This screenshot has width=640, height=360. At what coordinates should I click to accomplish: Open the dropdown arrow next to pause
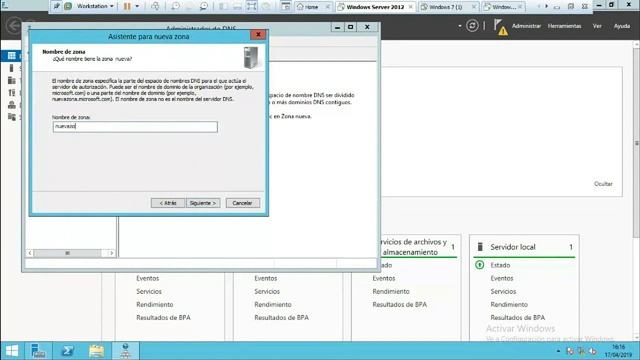[137, 7]
